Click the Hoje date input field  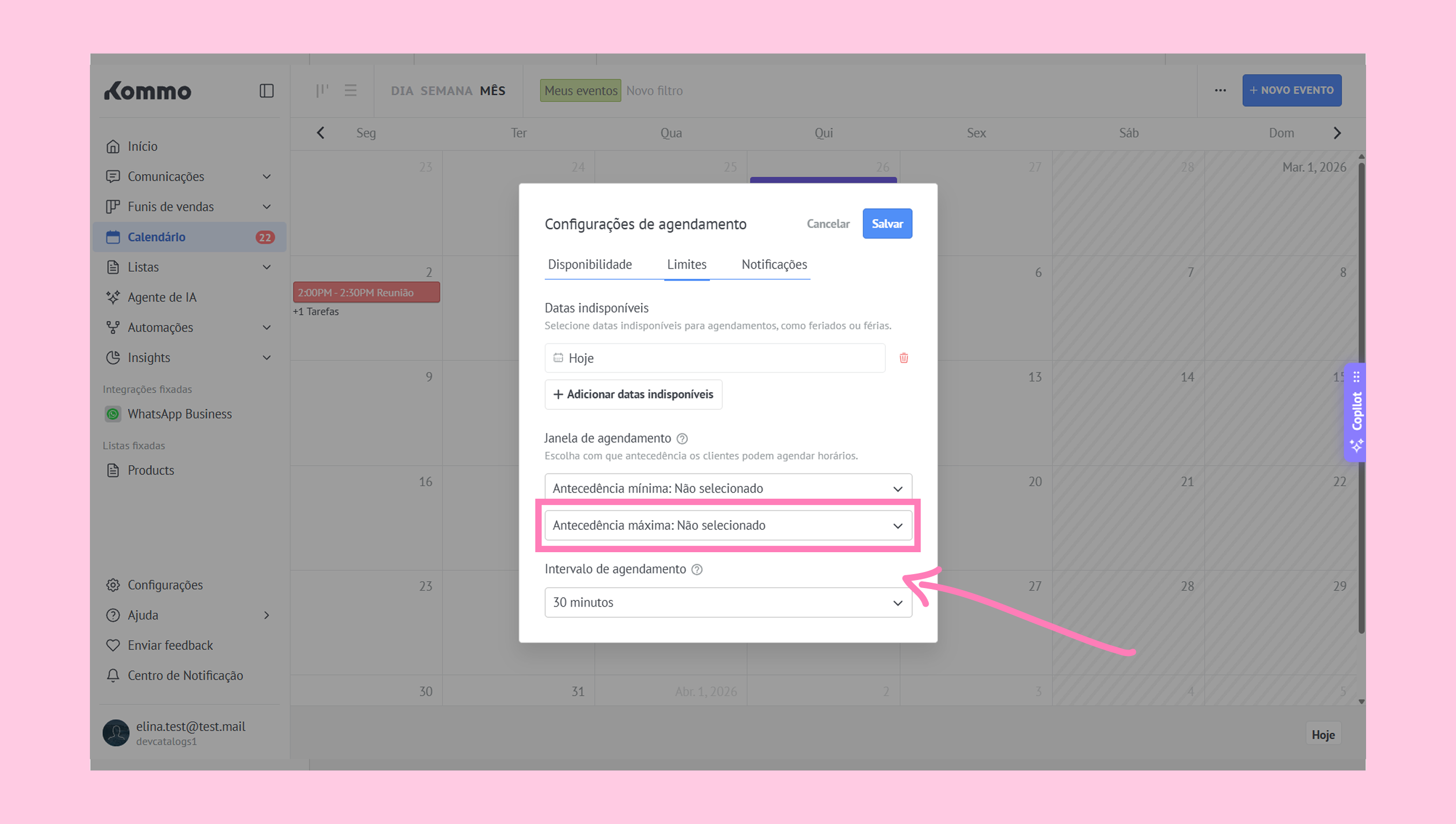(715, 357)
